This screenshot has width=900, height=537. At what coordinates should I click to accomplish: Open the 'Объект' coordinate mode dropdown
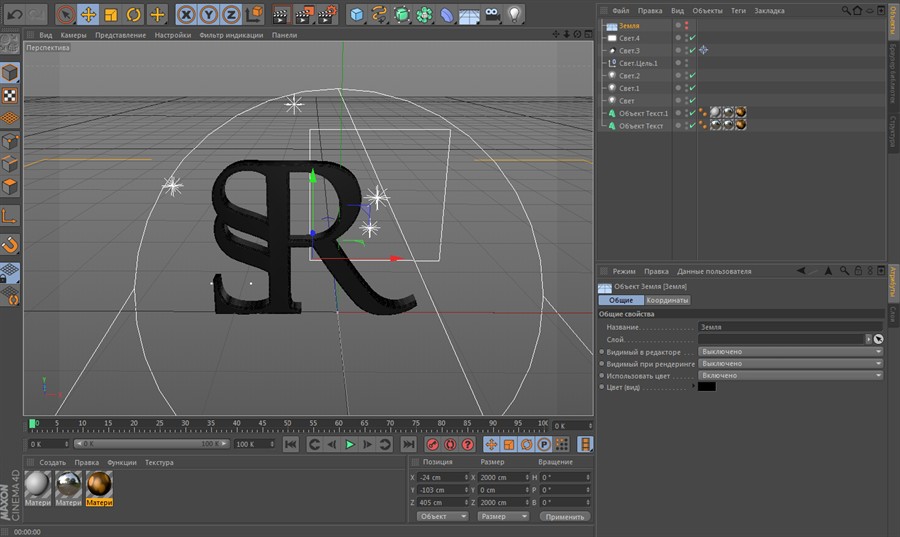click(x=442, y=516)
